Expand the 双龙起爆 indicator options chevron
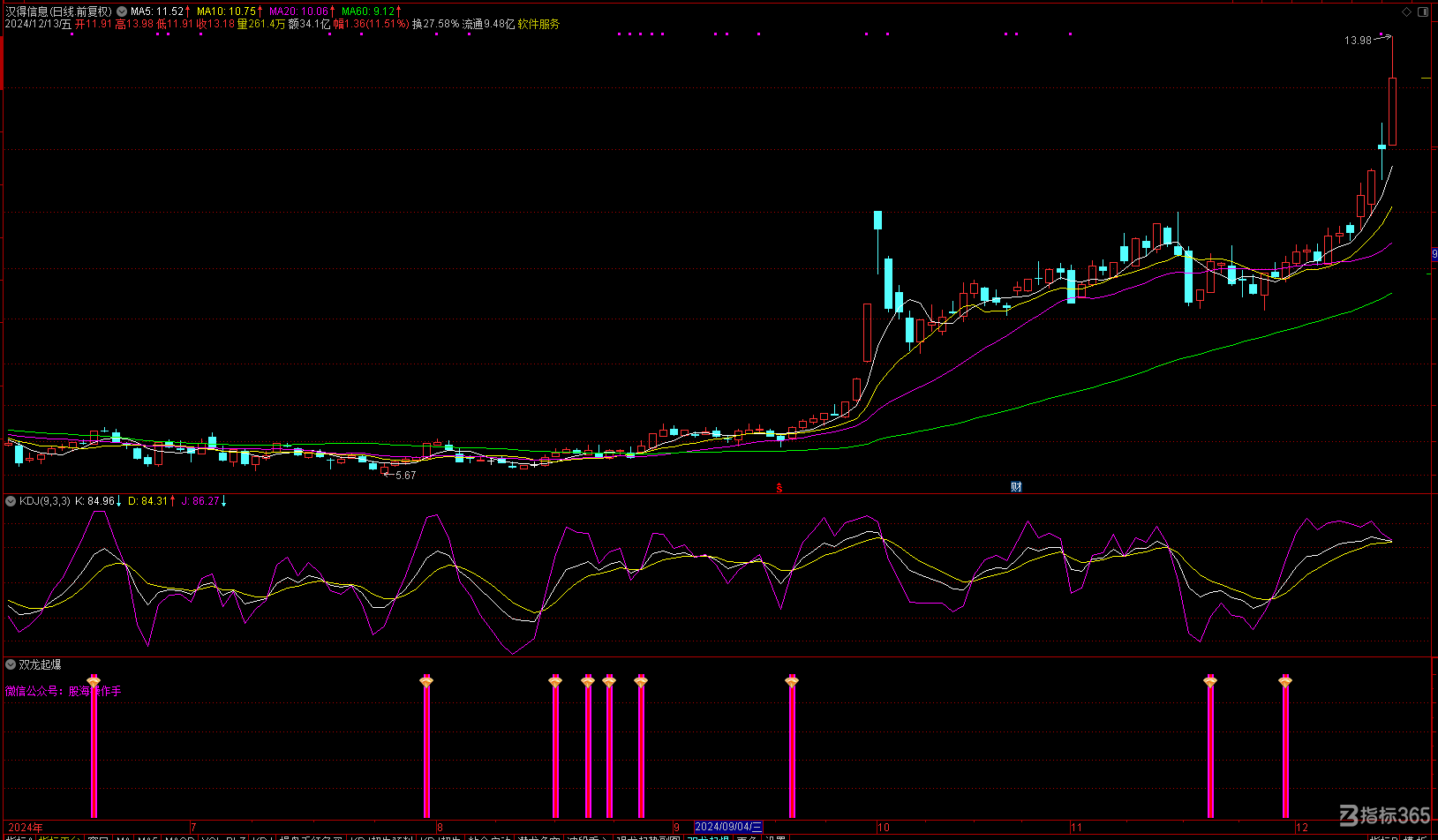This screenshot has width=1438, height=840. [11, 664]
